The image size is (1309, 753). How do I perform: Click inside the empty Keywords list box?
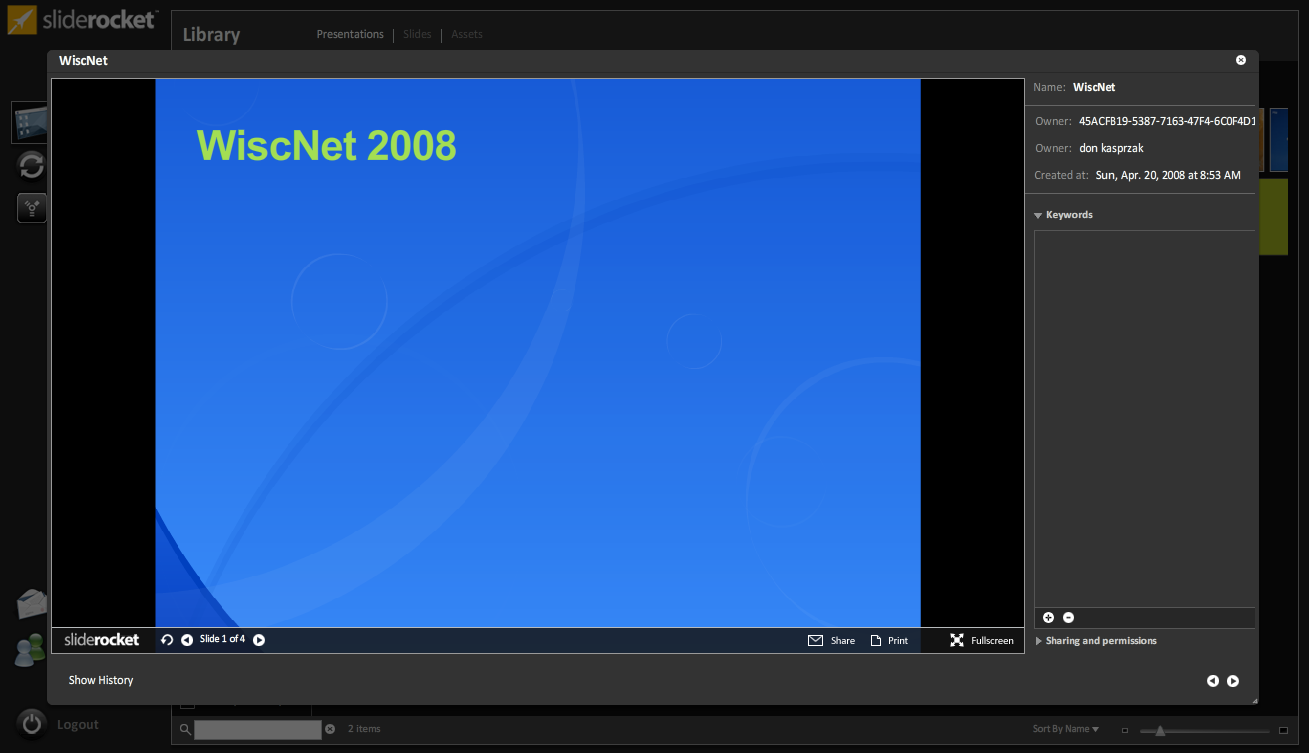(1144, 418)
